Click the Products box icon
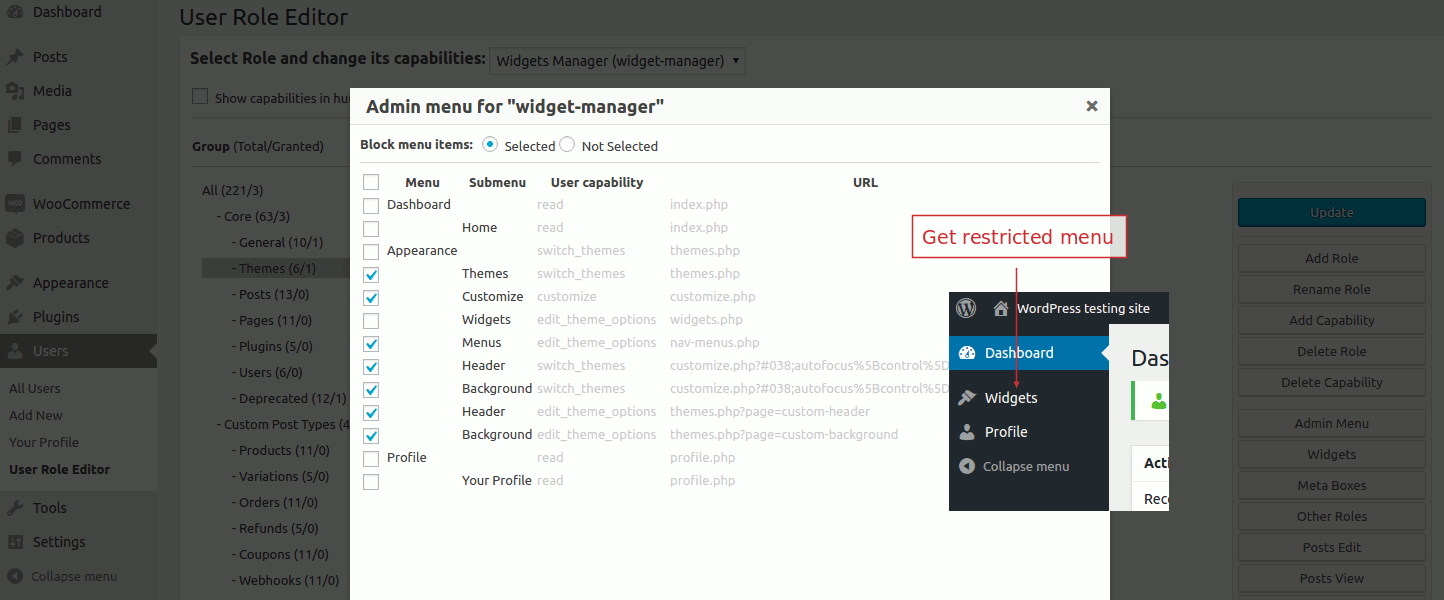1444x600 pixels. click(x=15, y=238)
